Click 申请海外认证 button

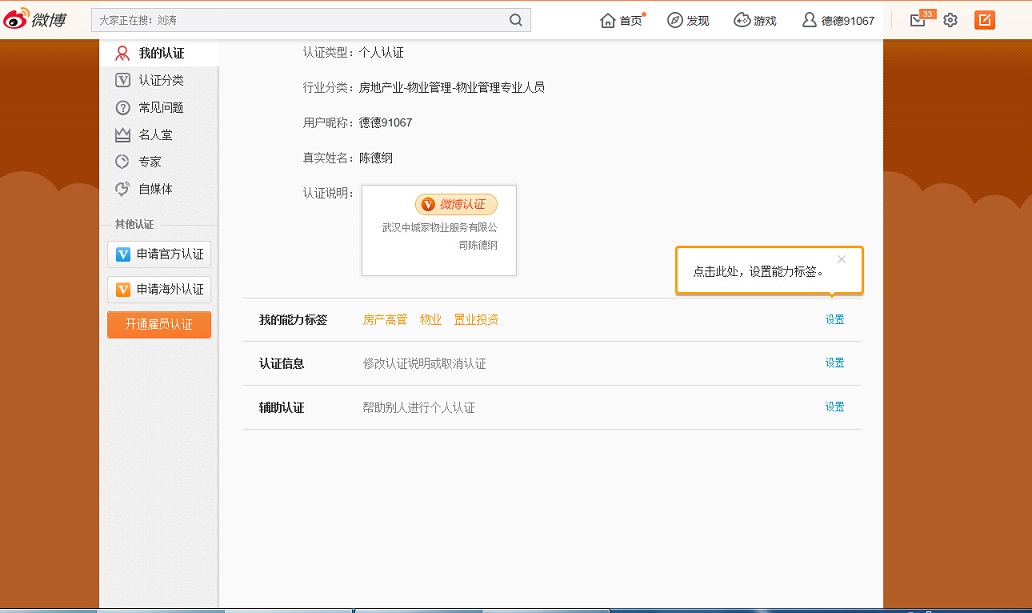tap(159, 289)
